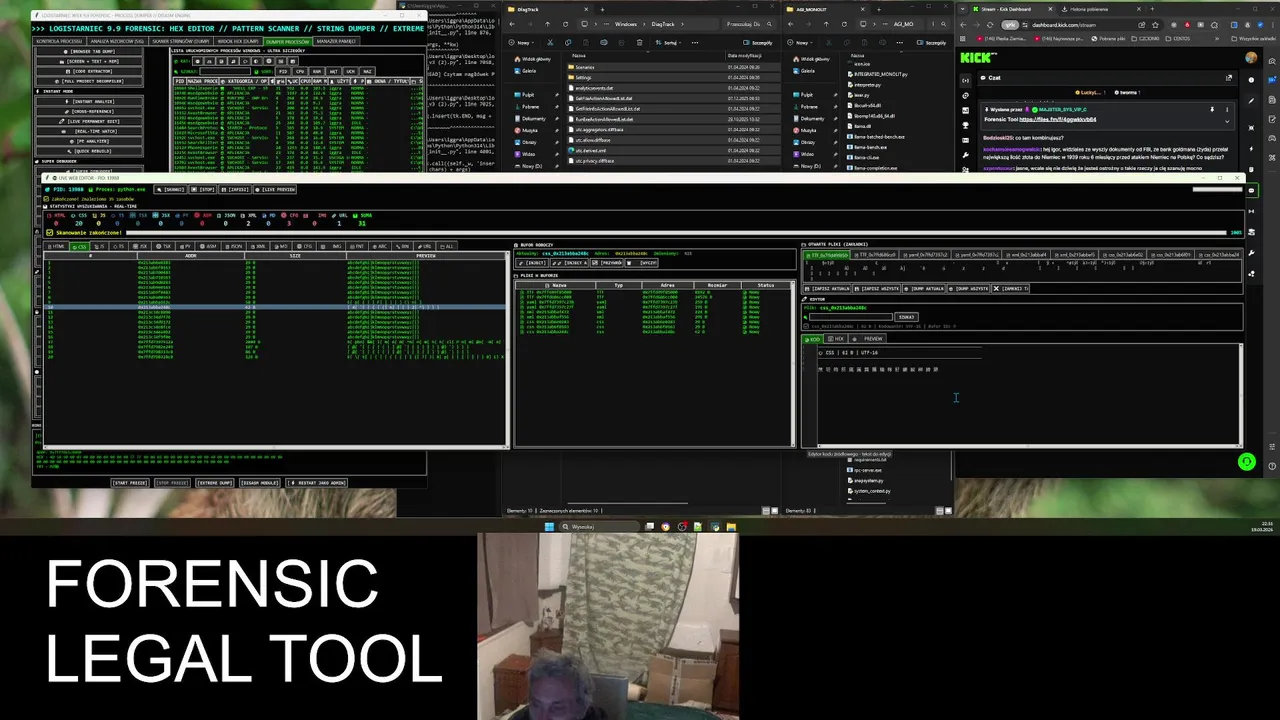The width and height of the screenshot is (1280, 720).
Task: Close tab with the ZAMKNIJ button
Action: pos(1010,289)
